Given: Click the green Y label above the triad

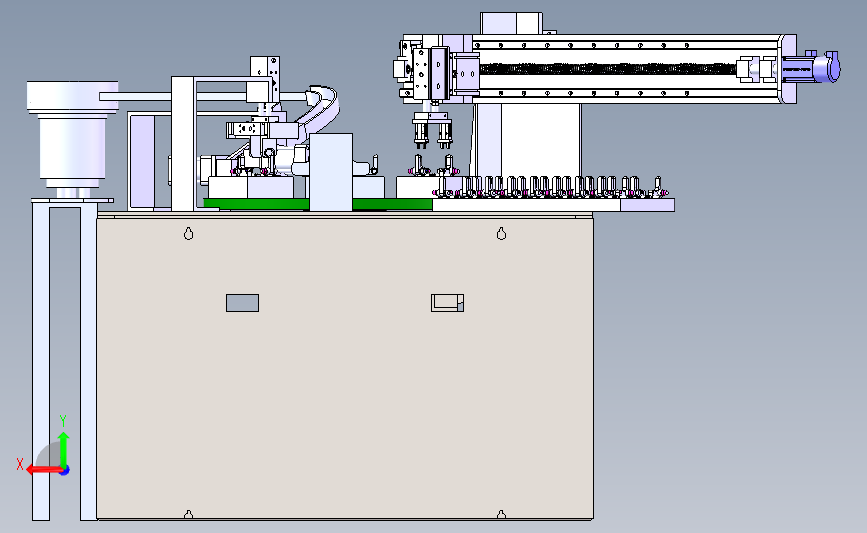Looking at the screenshot, I should click(x=63, y=421).
